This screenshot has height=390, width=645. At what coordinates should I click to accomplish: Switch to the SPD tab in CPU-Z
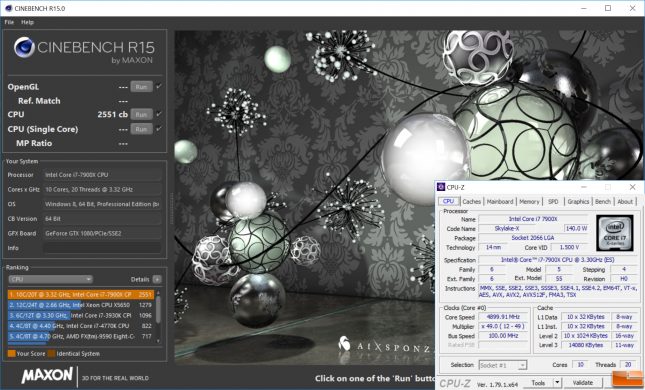tap(553, 202)
